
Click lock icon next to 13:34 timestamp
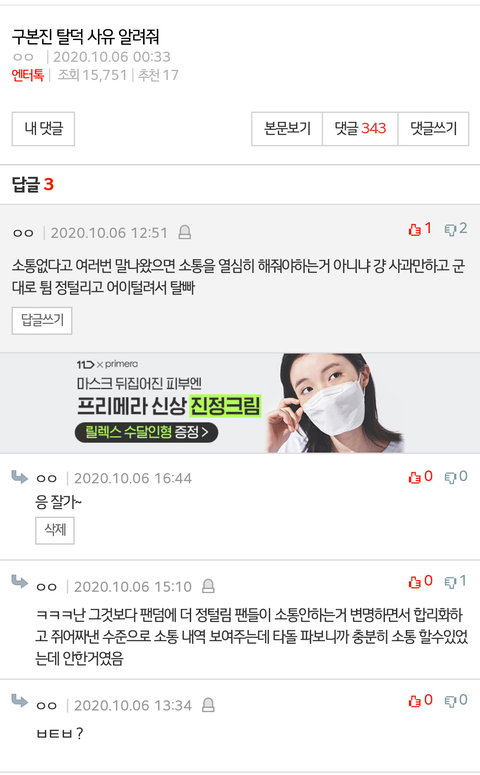pos(208,704)
